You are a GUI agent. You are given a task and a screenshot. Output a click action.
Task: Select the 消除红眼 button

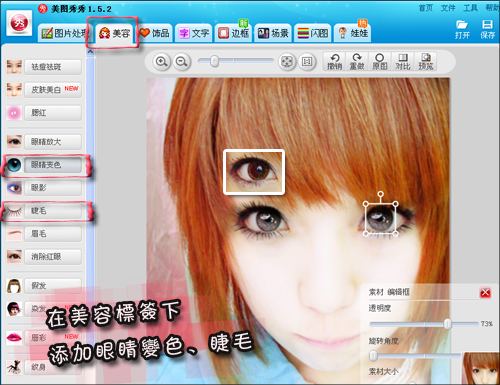click(53, 257)
